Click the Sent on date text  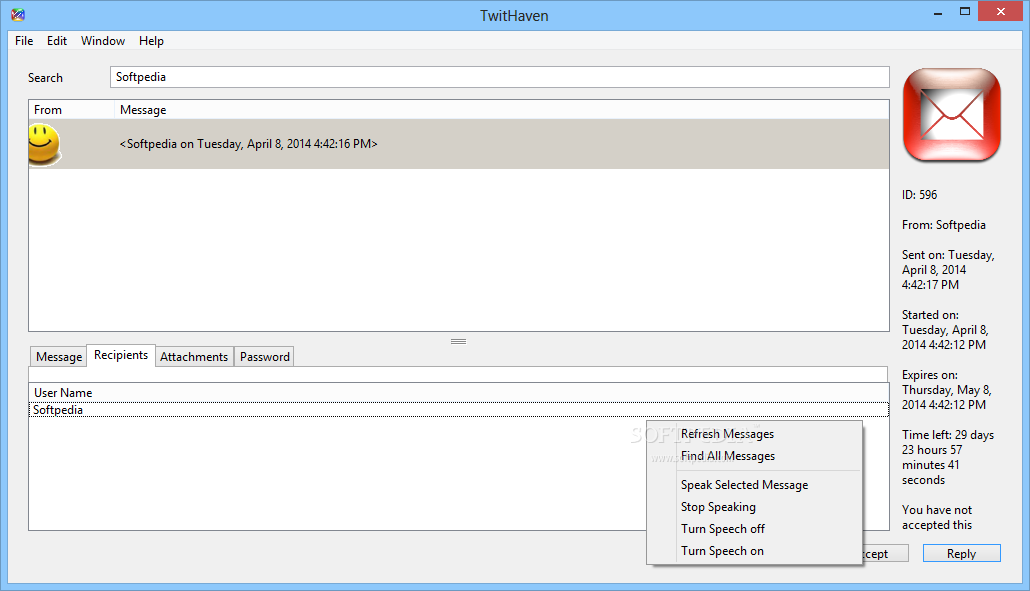click(948, 270)
